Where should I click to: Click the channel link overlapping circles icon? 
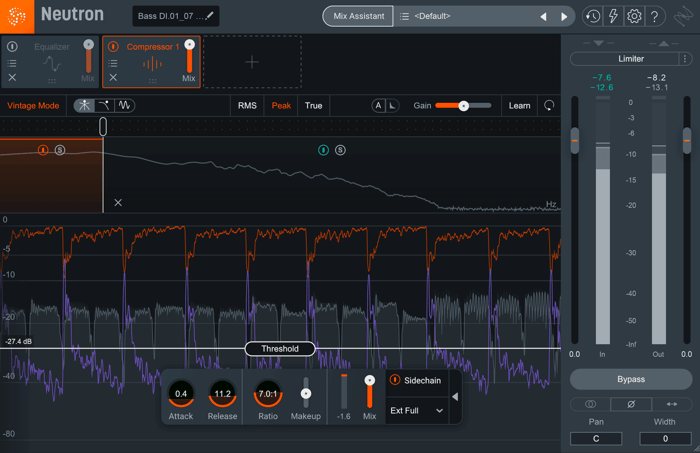point(590,404)
